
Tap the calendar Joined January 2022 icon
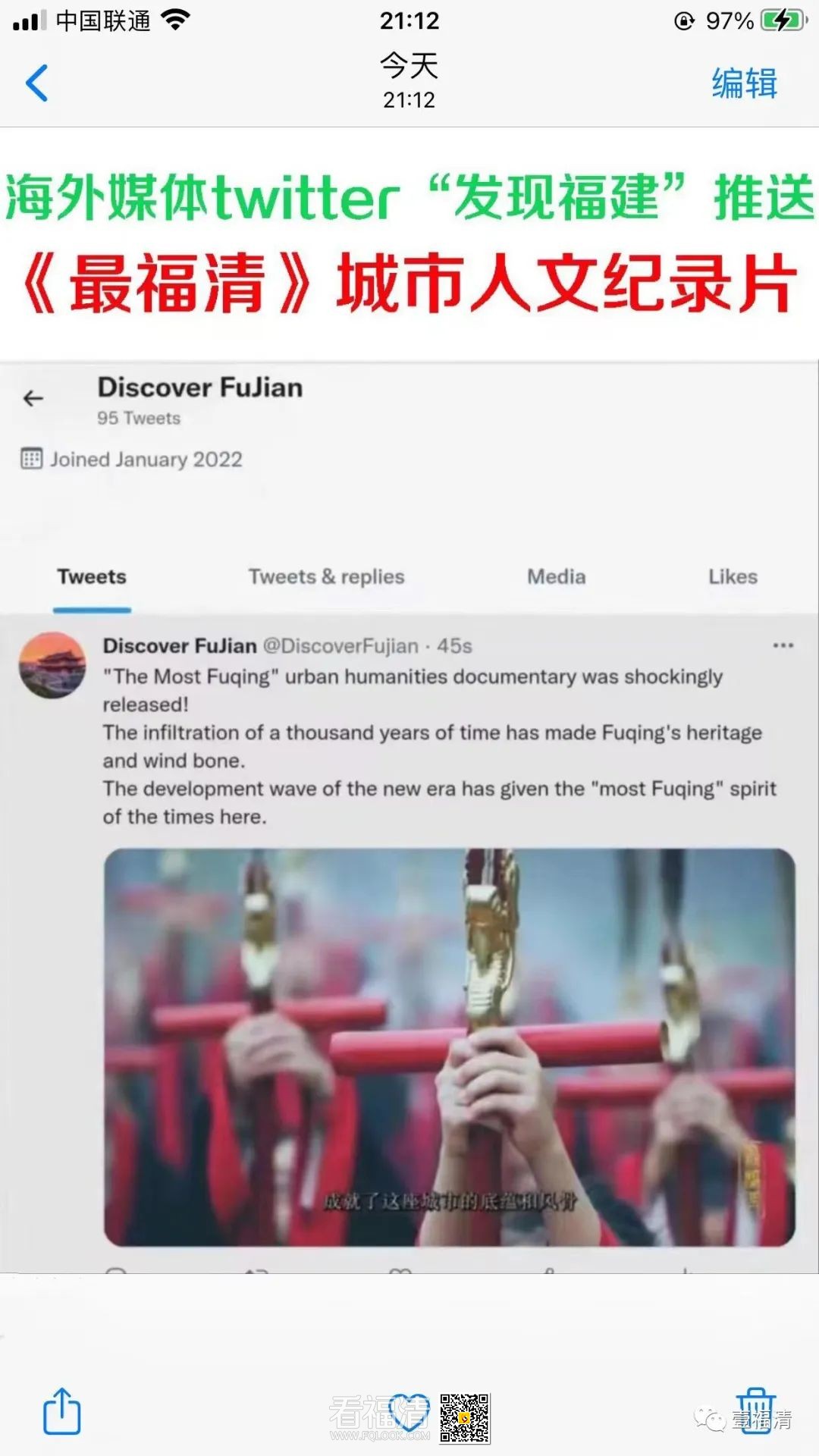pos(31,459)
